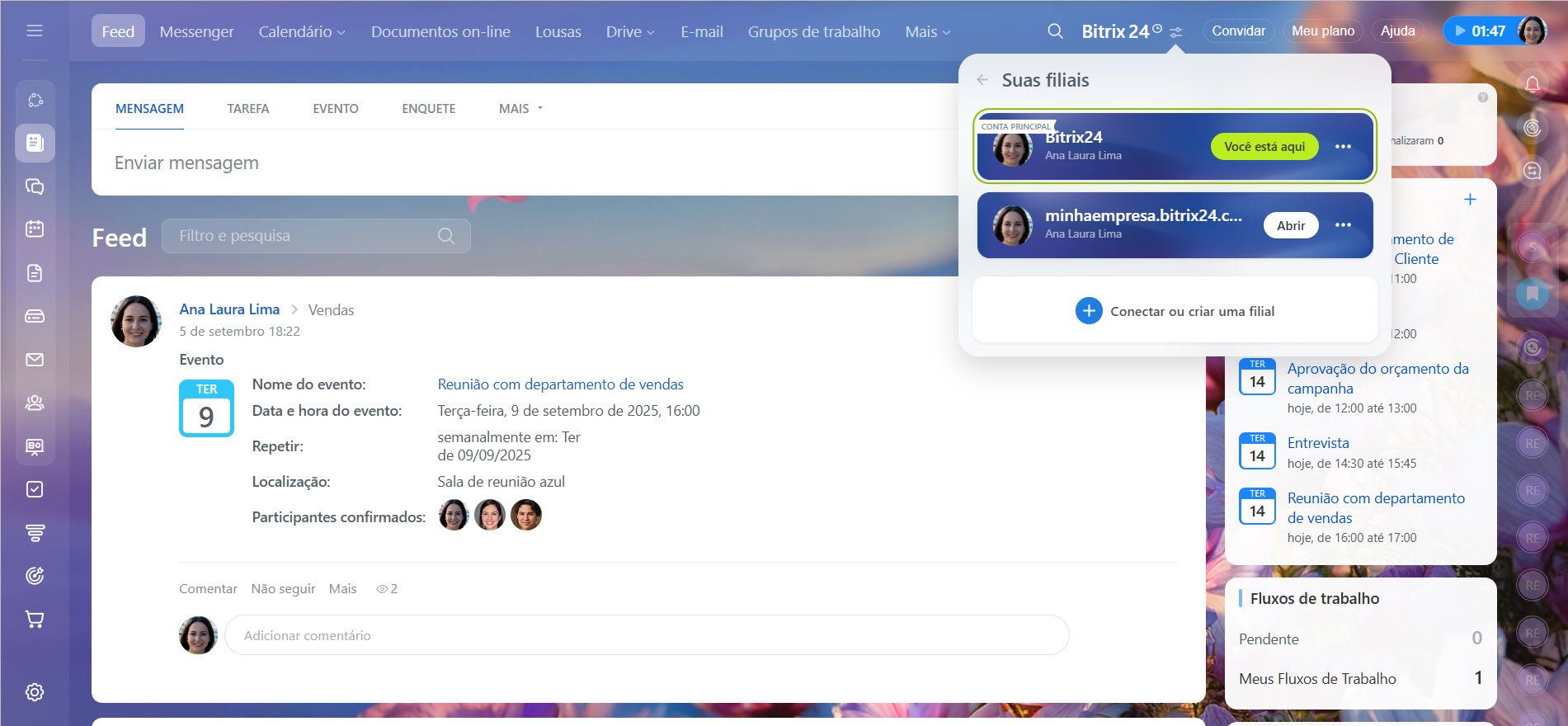1568x726 pixels.
Task: Open the Reunião com departamento de vendas link
Action: [x=560, y=384]
